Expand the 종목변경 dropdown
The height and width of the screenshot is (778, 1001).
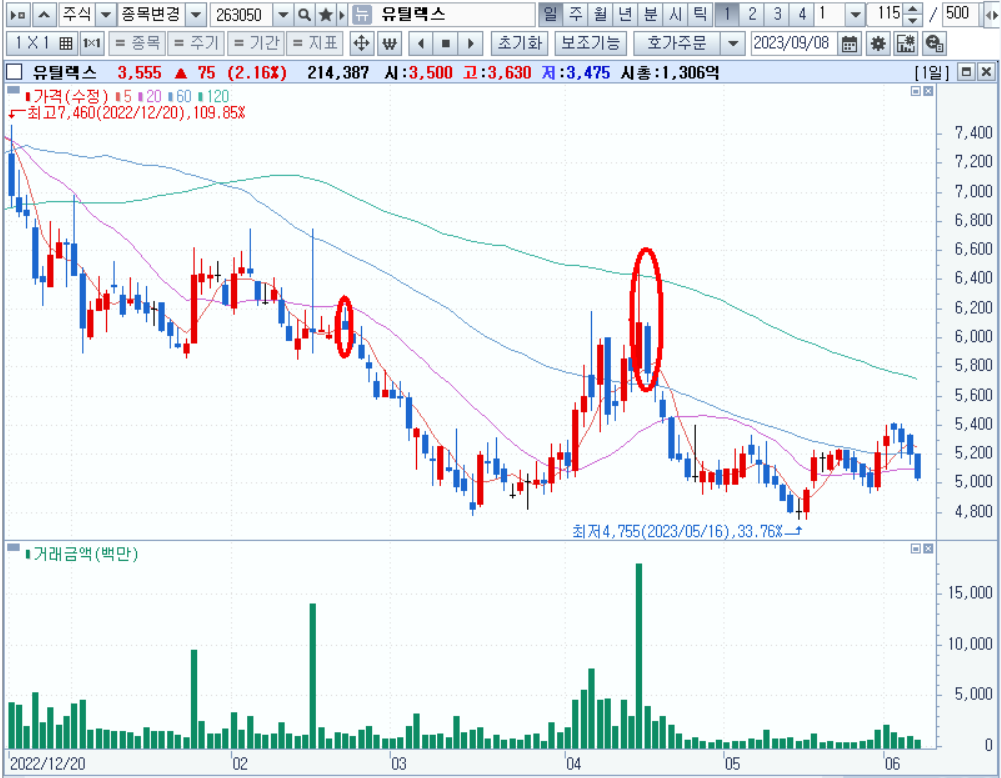(x=196, y=14)
